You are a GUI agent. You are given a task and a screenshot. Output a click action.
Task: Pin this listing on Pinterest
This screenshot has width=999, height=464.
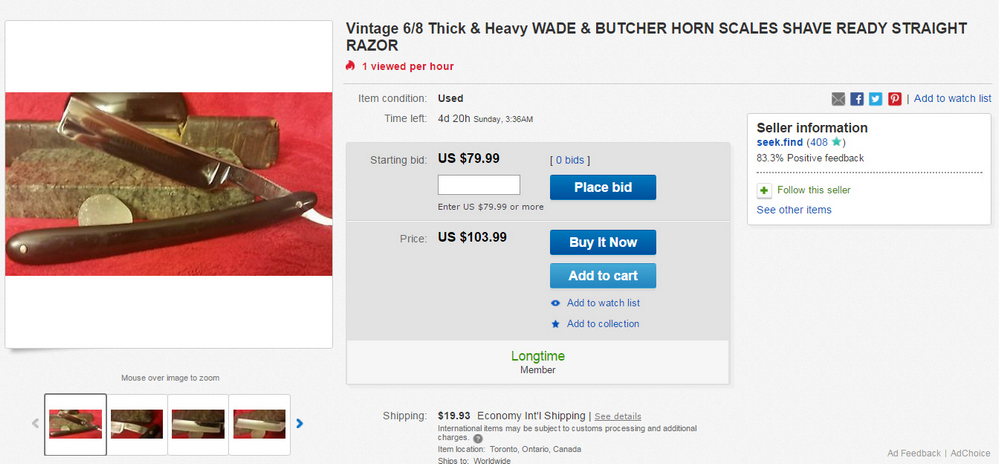point(895,99)
